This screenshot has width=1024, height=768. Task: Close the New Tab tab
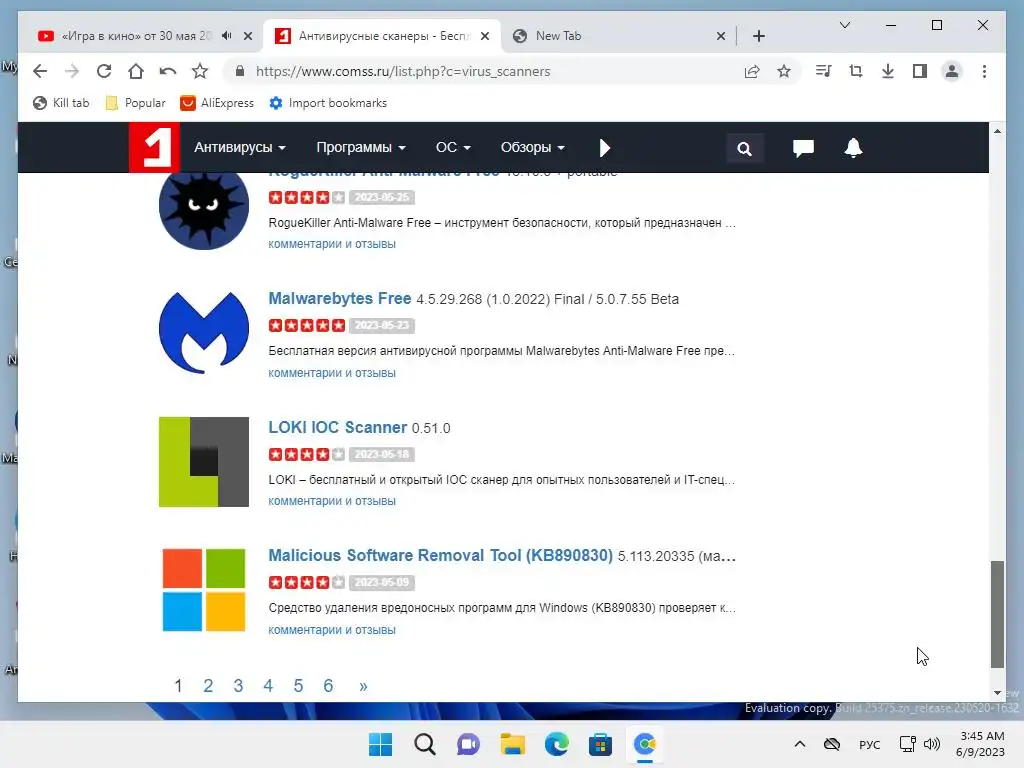(720, 36)
